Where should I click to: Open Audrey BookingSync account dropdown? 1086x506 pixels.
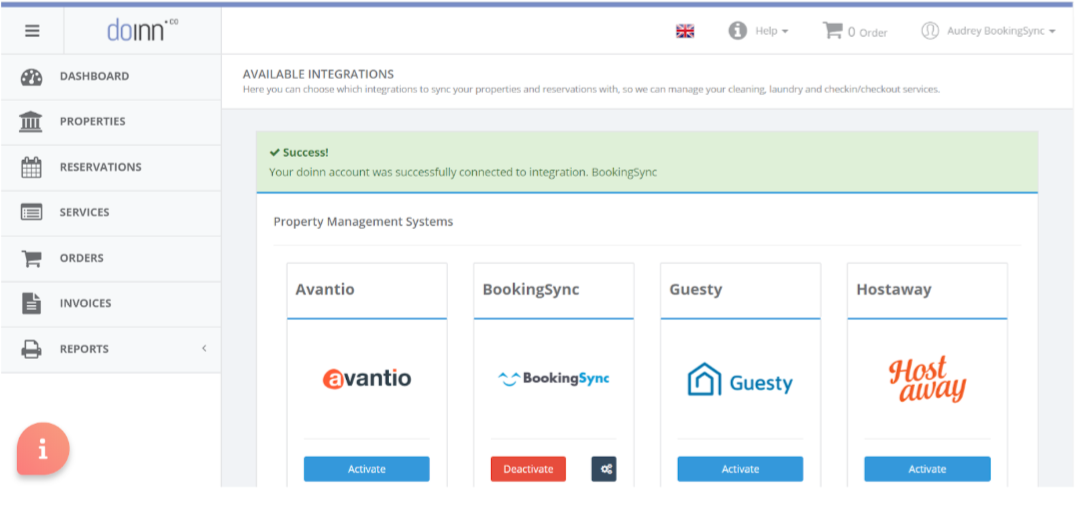[x=1001, y=31]
